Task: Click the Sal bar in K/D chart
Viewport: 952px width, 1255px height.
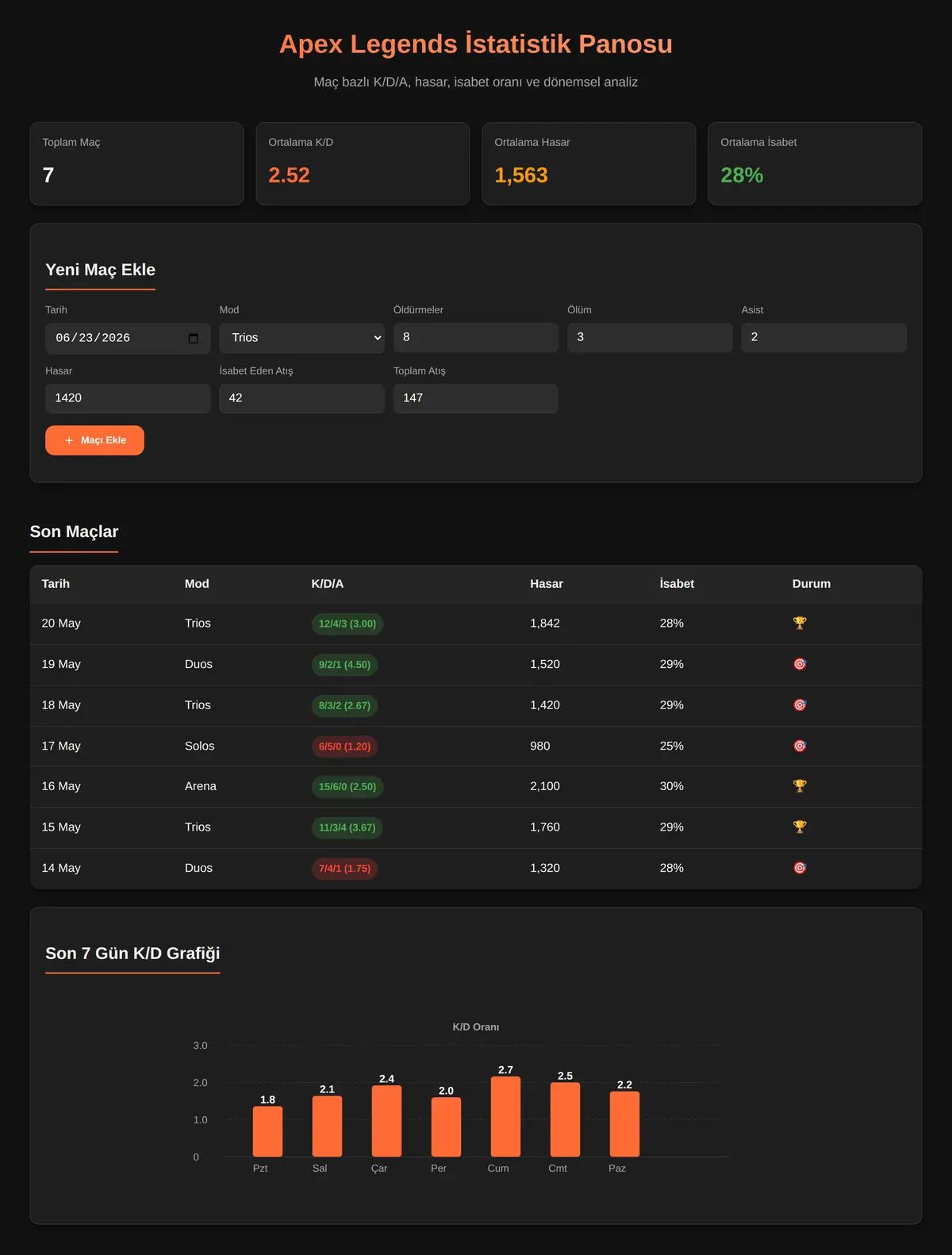Action: pyautogui.click(x=327, y=1126)
